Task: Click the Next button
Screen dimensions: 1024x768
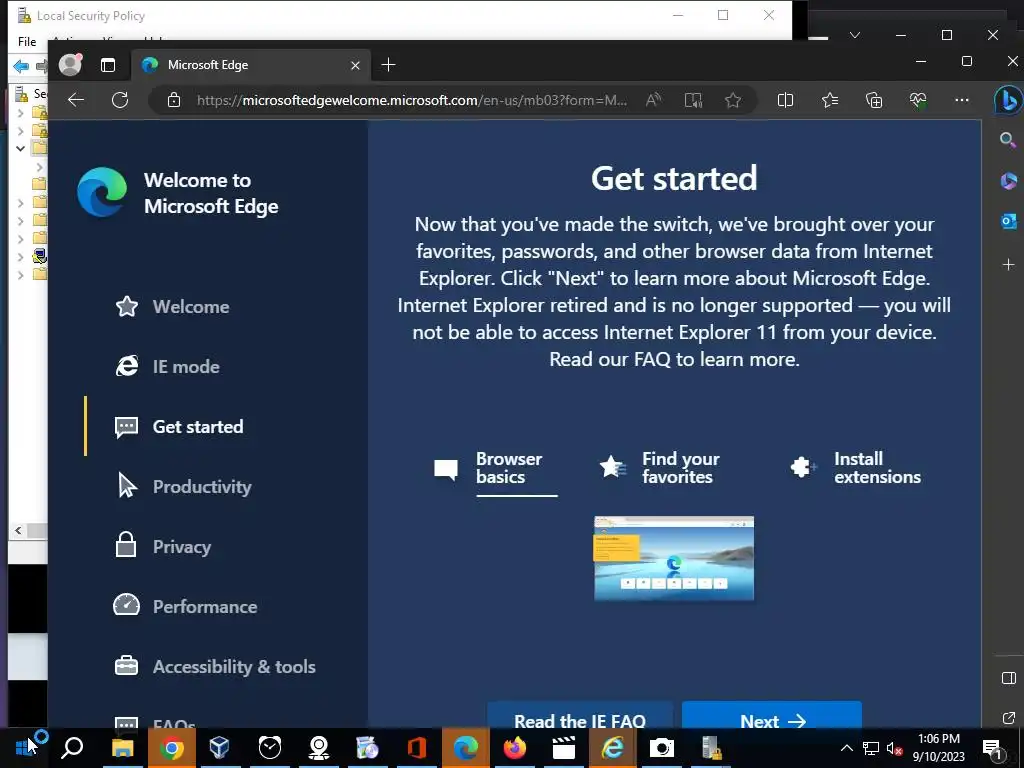Action: 772,716
